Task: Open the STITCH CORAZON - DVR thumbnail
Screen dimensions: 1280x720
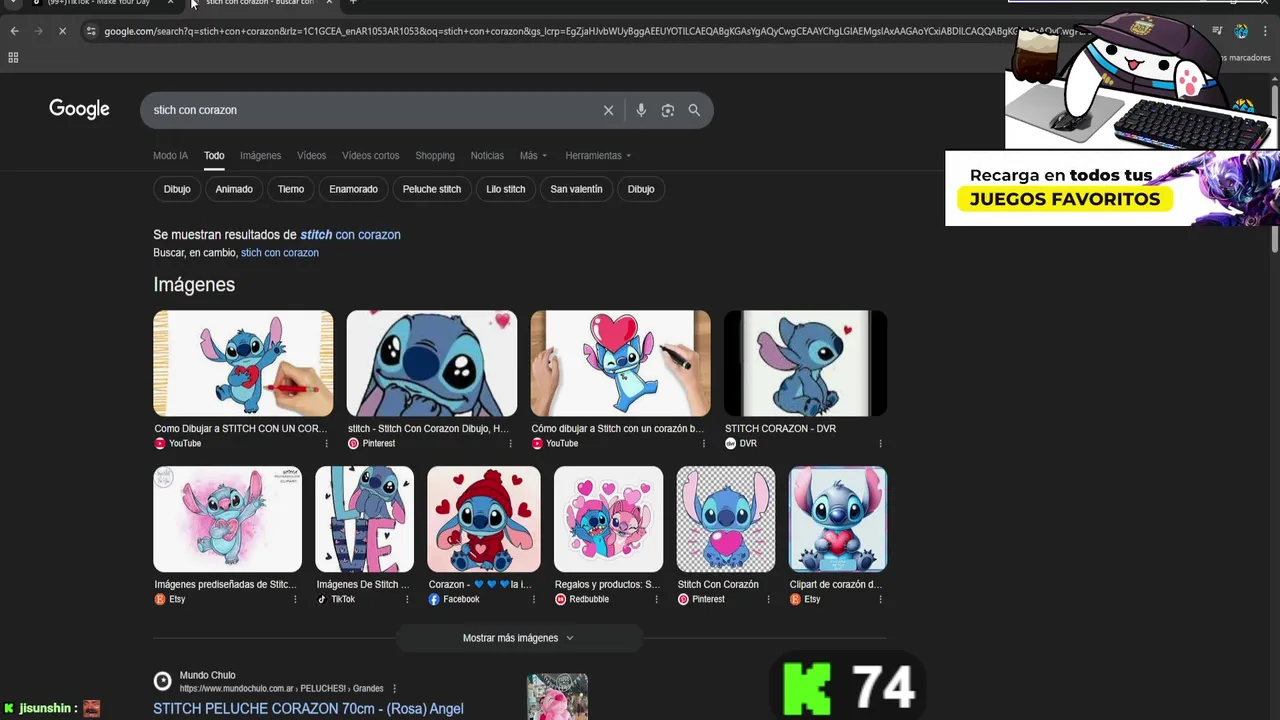Action: [805, 363]
